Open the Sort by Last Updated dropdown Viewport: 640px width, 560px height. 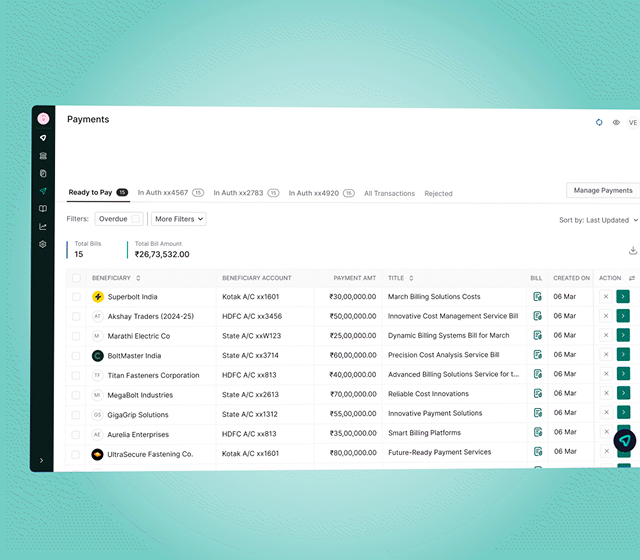point(598,220)
